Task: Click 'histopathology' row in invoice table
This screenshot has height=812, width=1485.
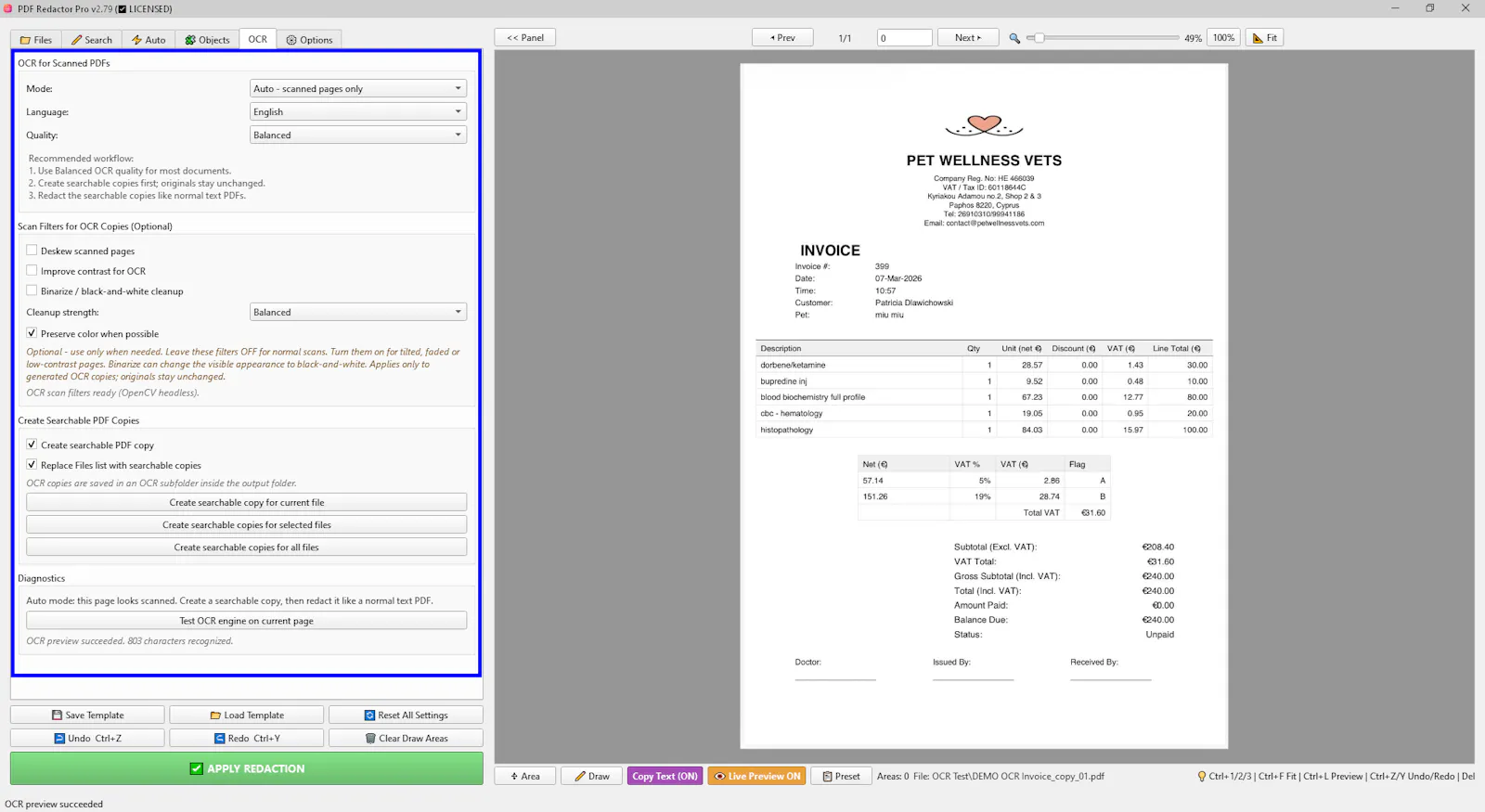Action: 984,430
